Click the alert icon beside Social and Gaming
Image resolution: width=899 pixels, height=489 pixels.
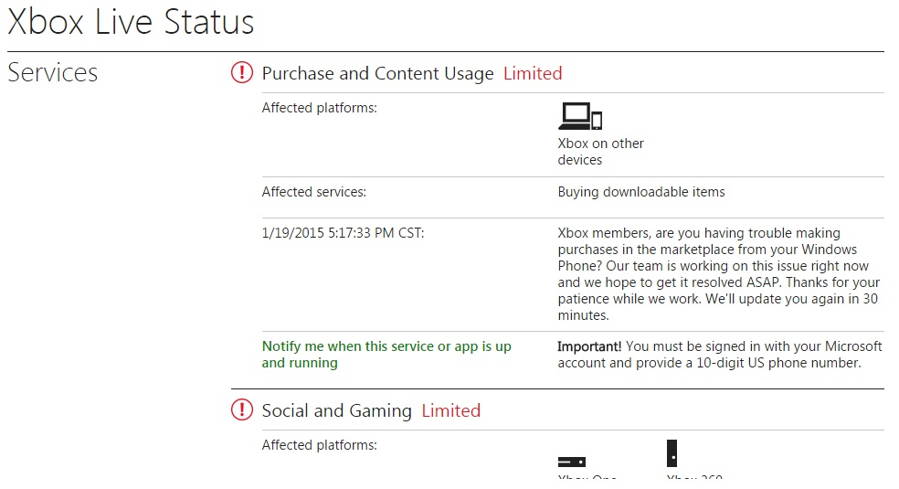(242, 410)
